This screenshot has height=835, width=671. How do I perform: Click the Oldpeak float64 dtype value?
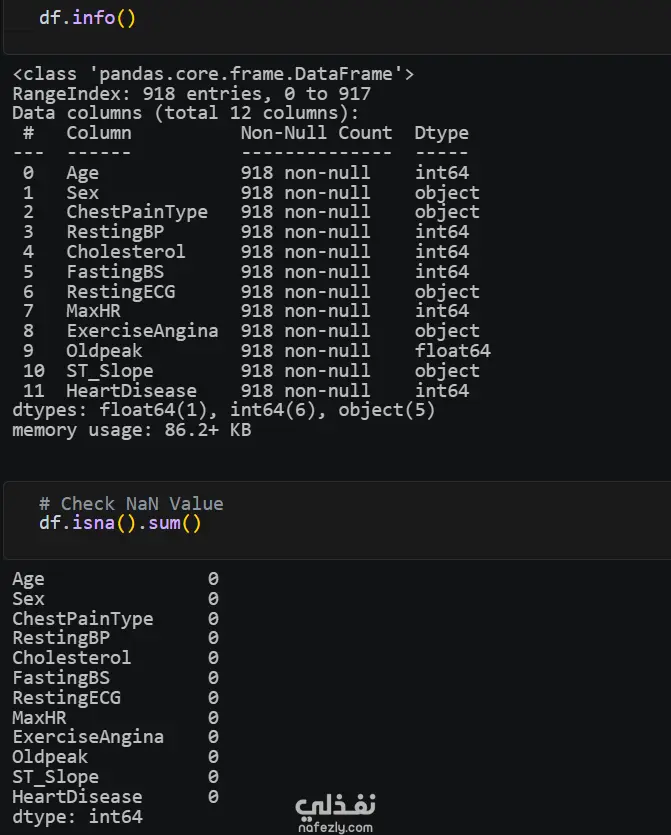point(453,350)
